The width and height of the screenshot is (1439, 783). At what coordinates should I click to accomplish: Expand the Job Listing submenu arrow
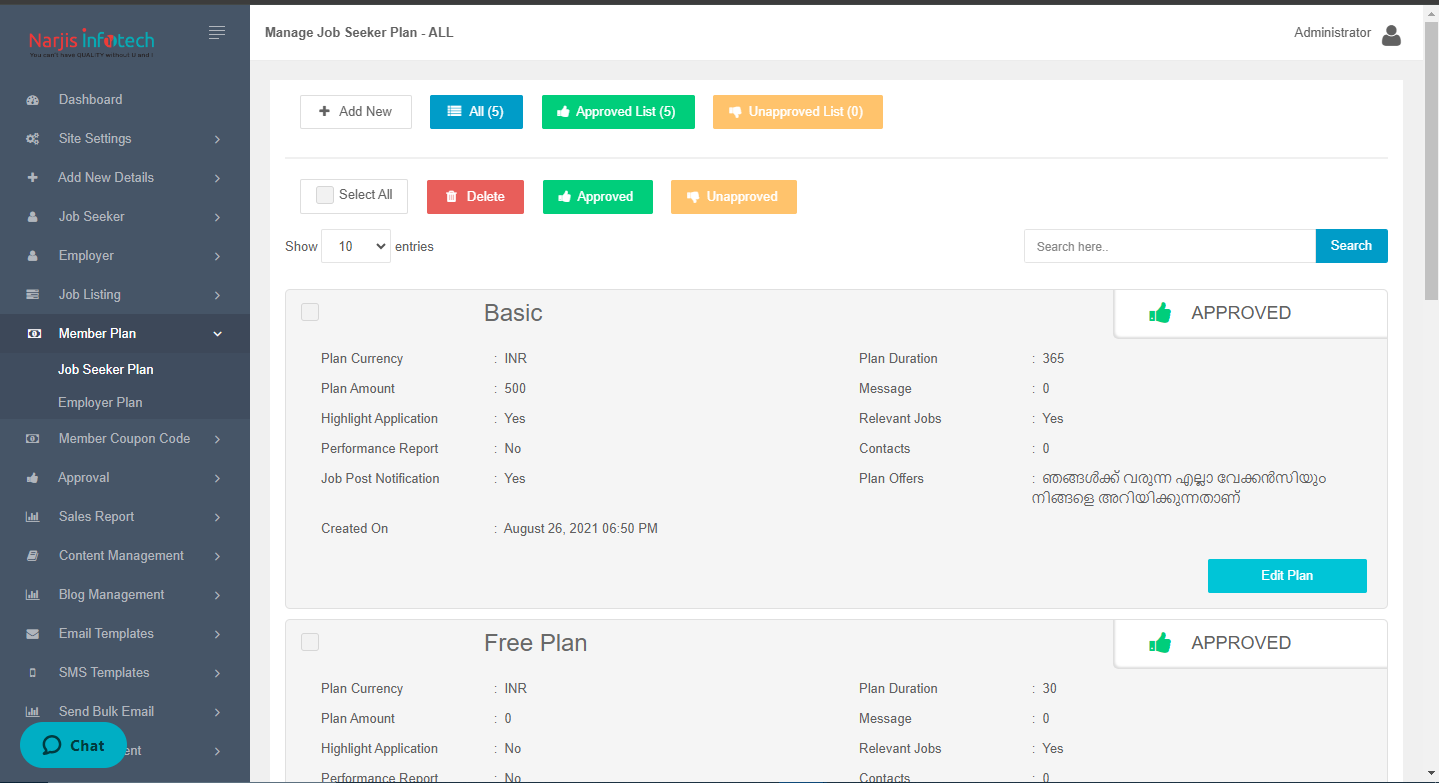pyautogui.click(x=217, y=295)
